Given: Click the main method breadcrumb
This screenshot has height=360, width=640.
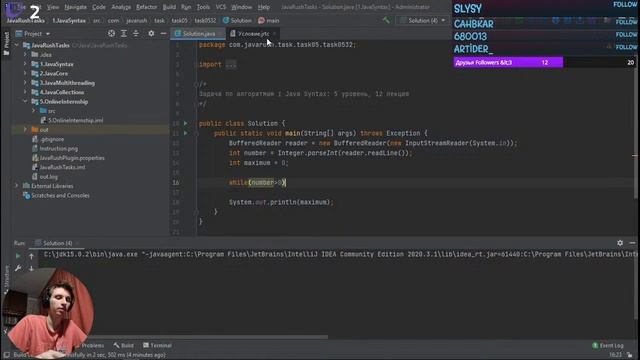Looking at the screenshot, I should [269, 20].
